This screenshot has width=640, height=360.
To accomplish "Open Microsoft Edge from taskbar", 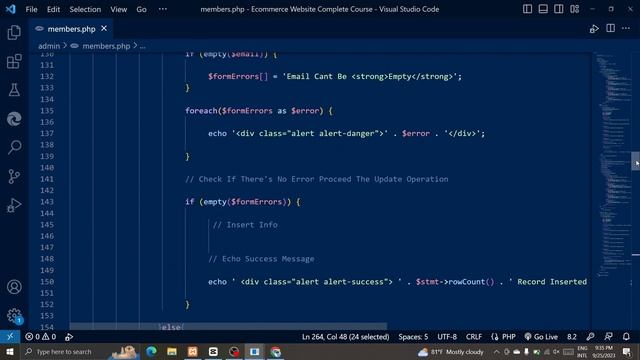I will [151, 351].
